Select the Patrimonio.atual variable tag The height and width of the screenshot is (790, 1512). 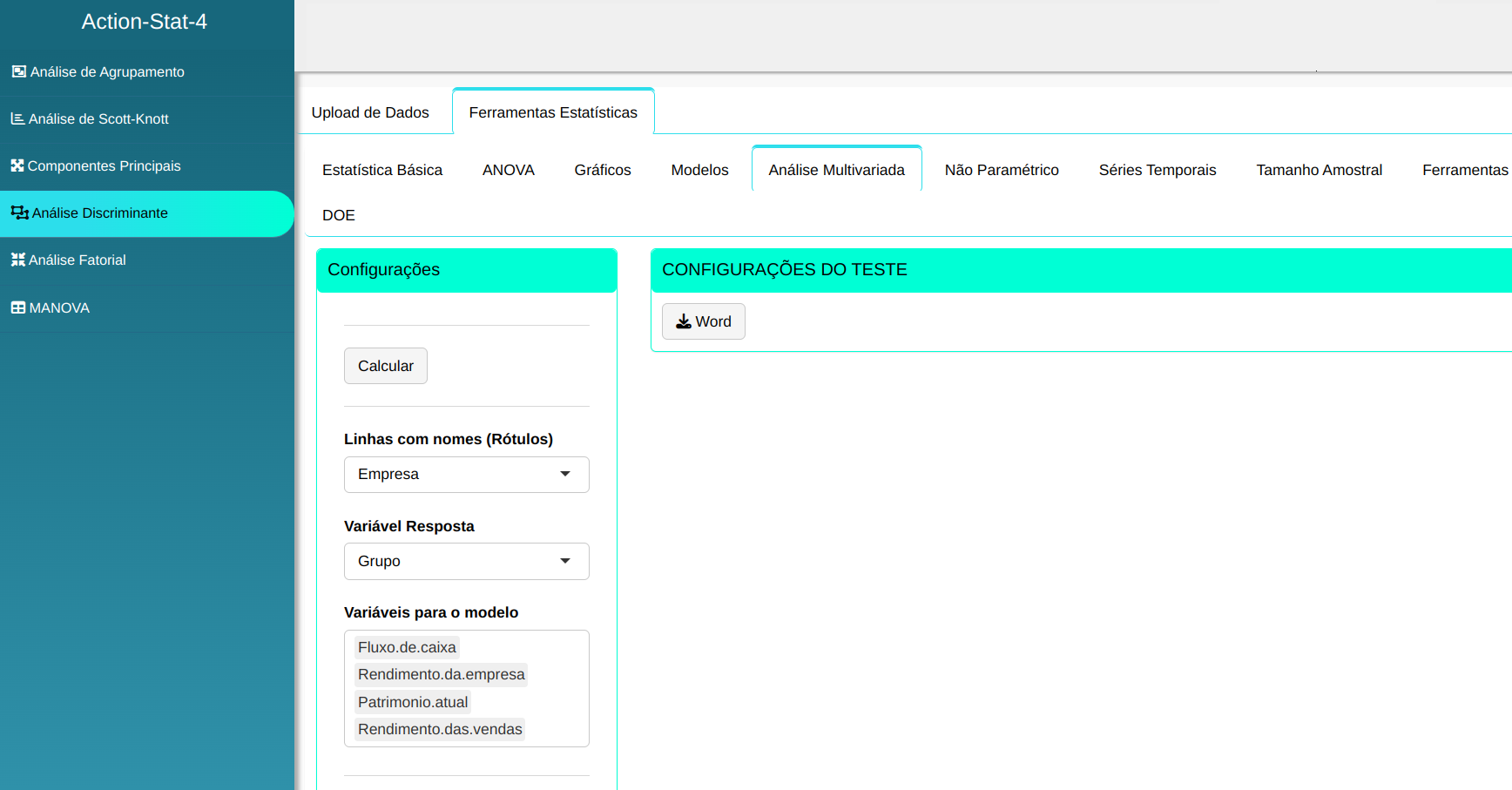click(x=412, y=702)
